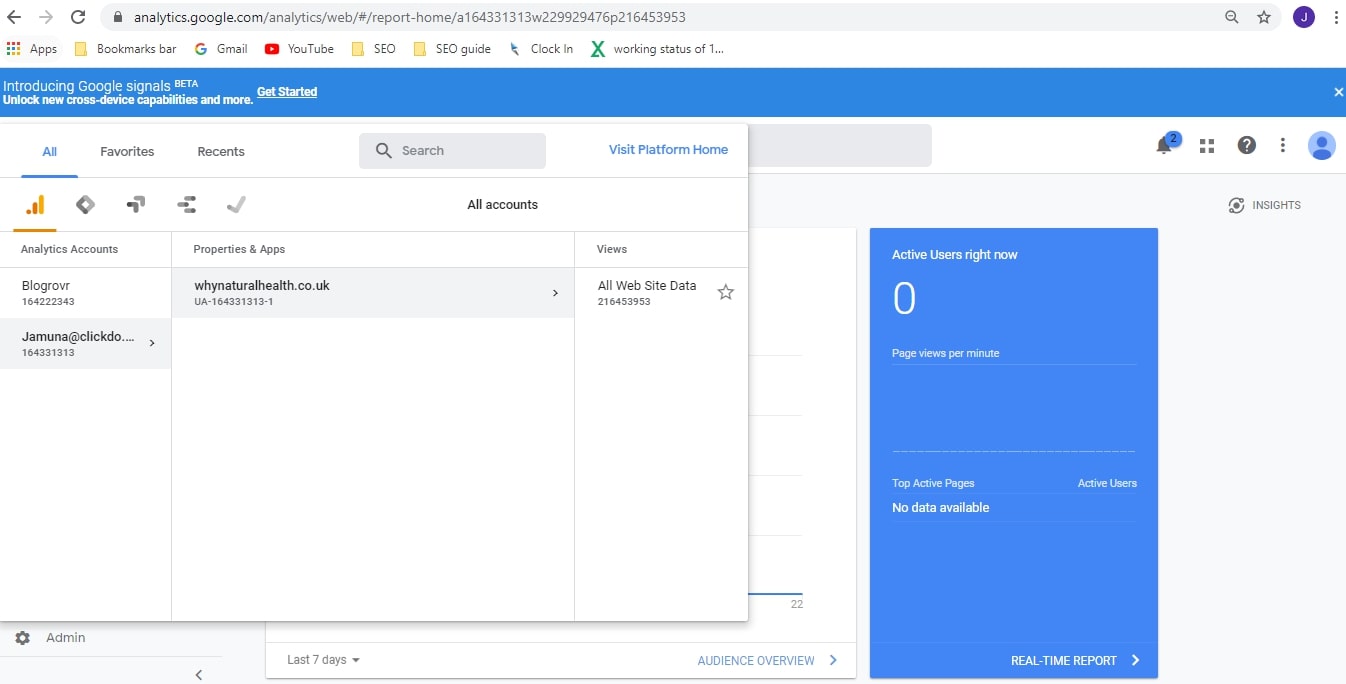The width and height of the screenshot is (1346, 684).
Task: Open help via the question mark icon
Action: pyautogui.click(x=1246, y=145)
